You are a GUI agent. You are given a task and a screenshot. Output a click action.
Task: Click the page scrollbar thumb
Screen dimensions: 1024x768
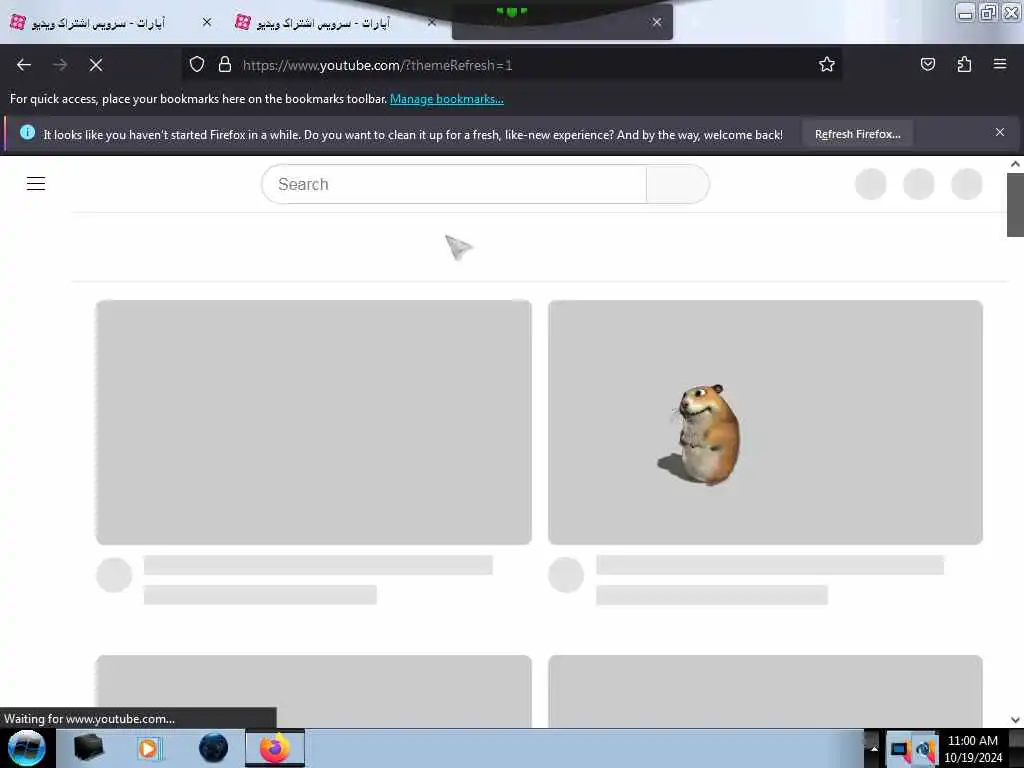(x=1015, y=204)
